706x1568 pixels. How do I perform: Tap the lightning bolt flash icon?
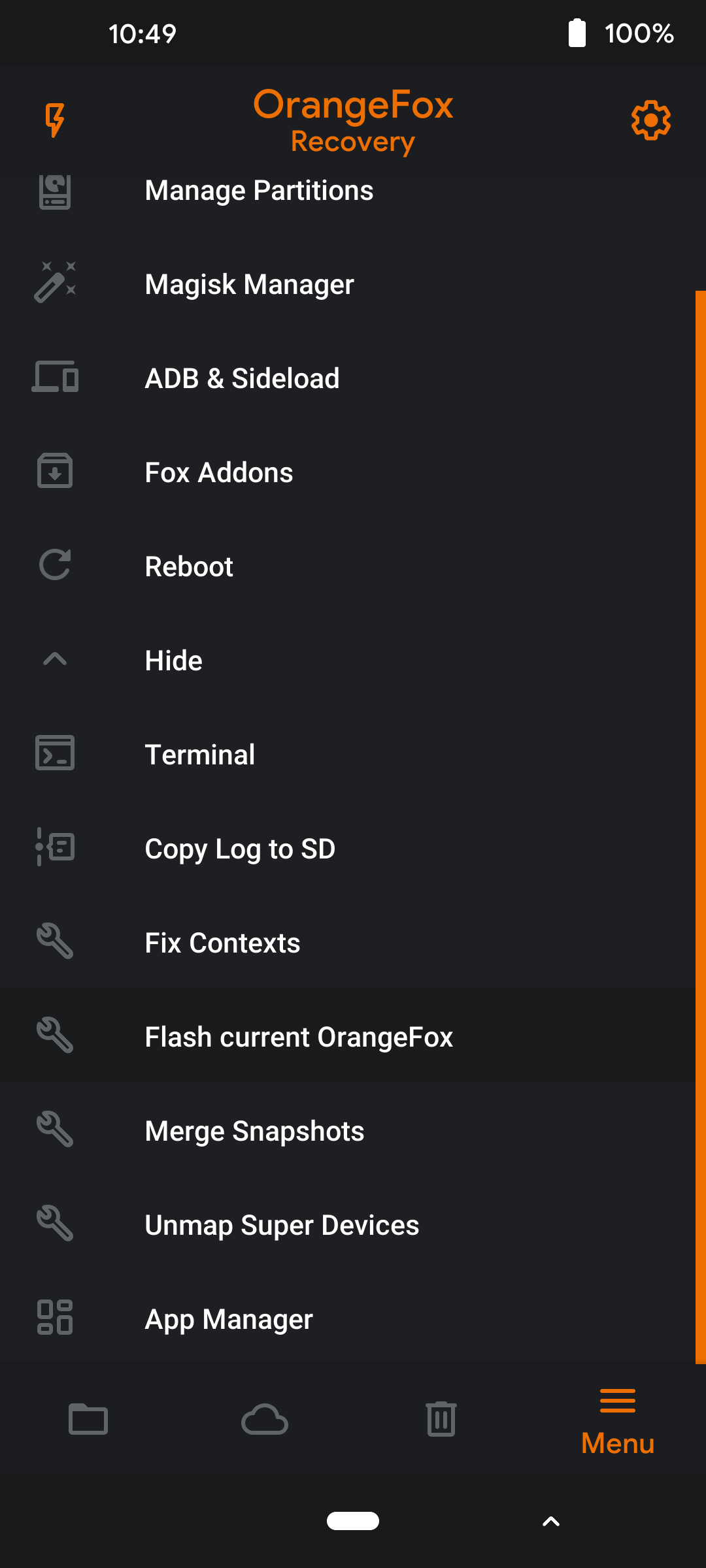coord(55,120)
